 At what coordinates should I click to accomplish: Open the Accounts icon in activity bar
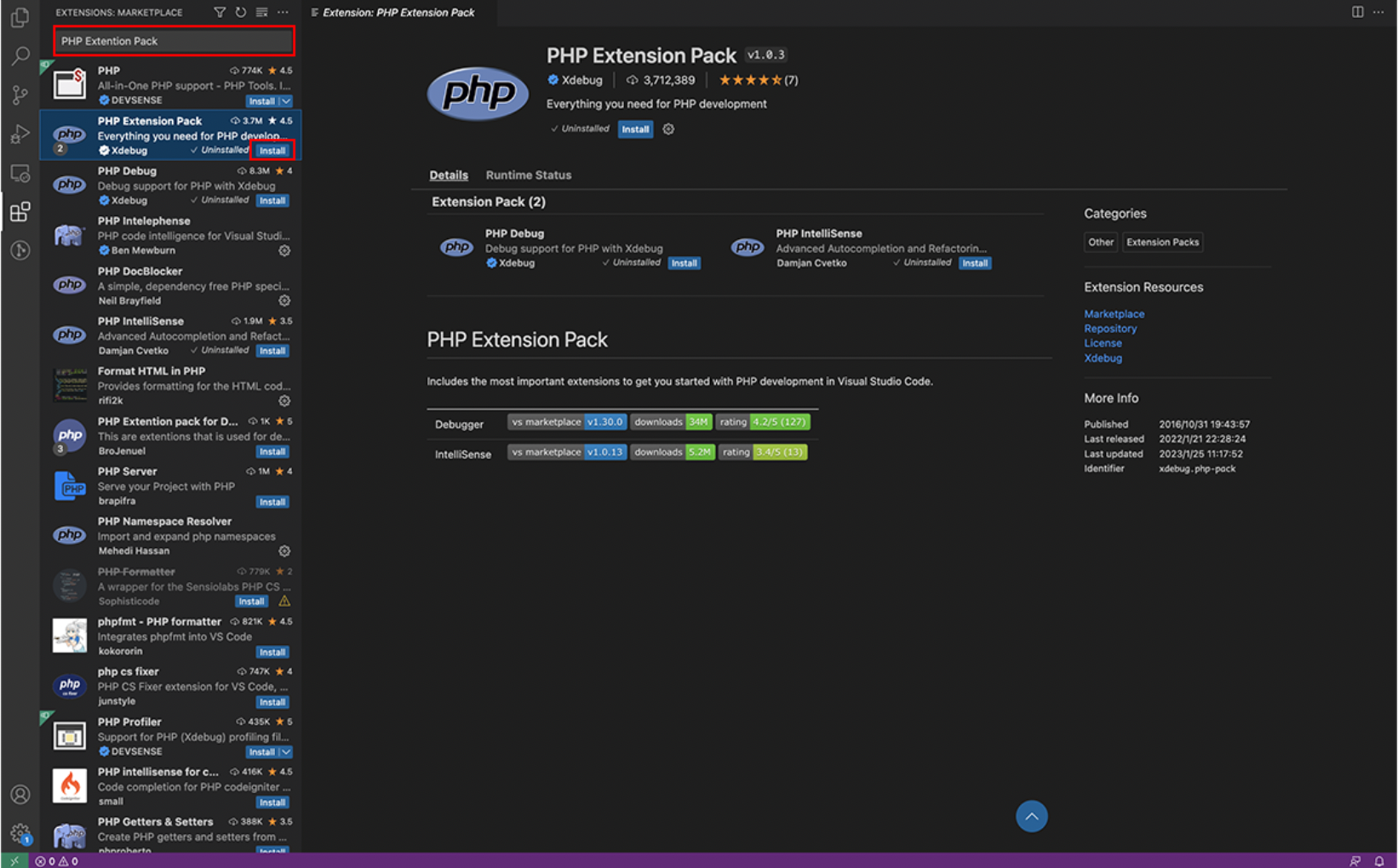coord(20,795)
